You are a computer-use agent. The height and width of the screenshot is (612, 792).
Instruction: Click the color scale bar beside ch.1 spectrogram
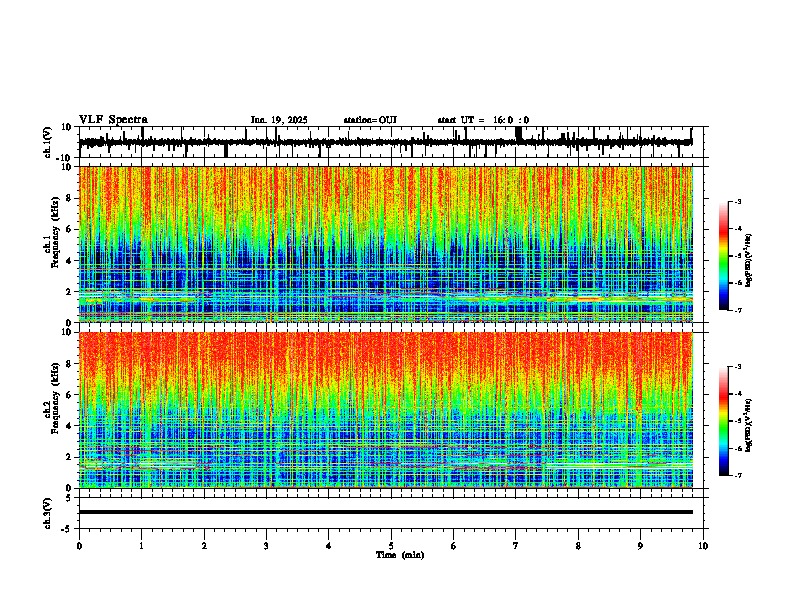click(724, 256)
